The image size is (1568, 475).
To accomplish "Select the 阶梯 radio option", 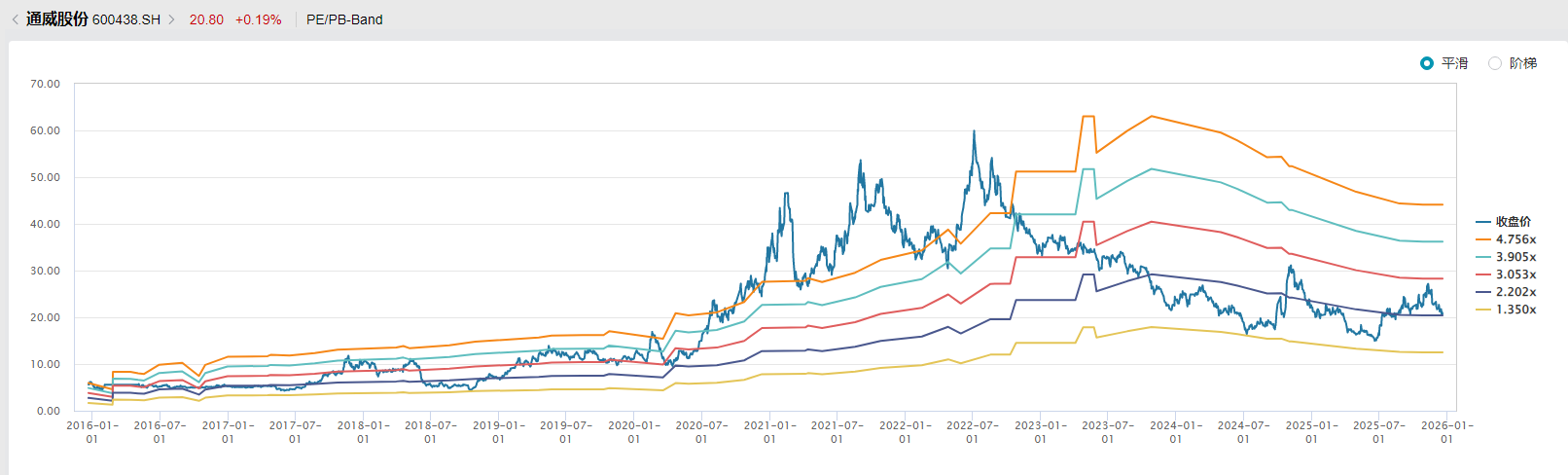I will (1495, 63).
